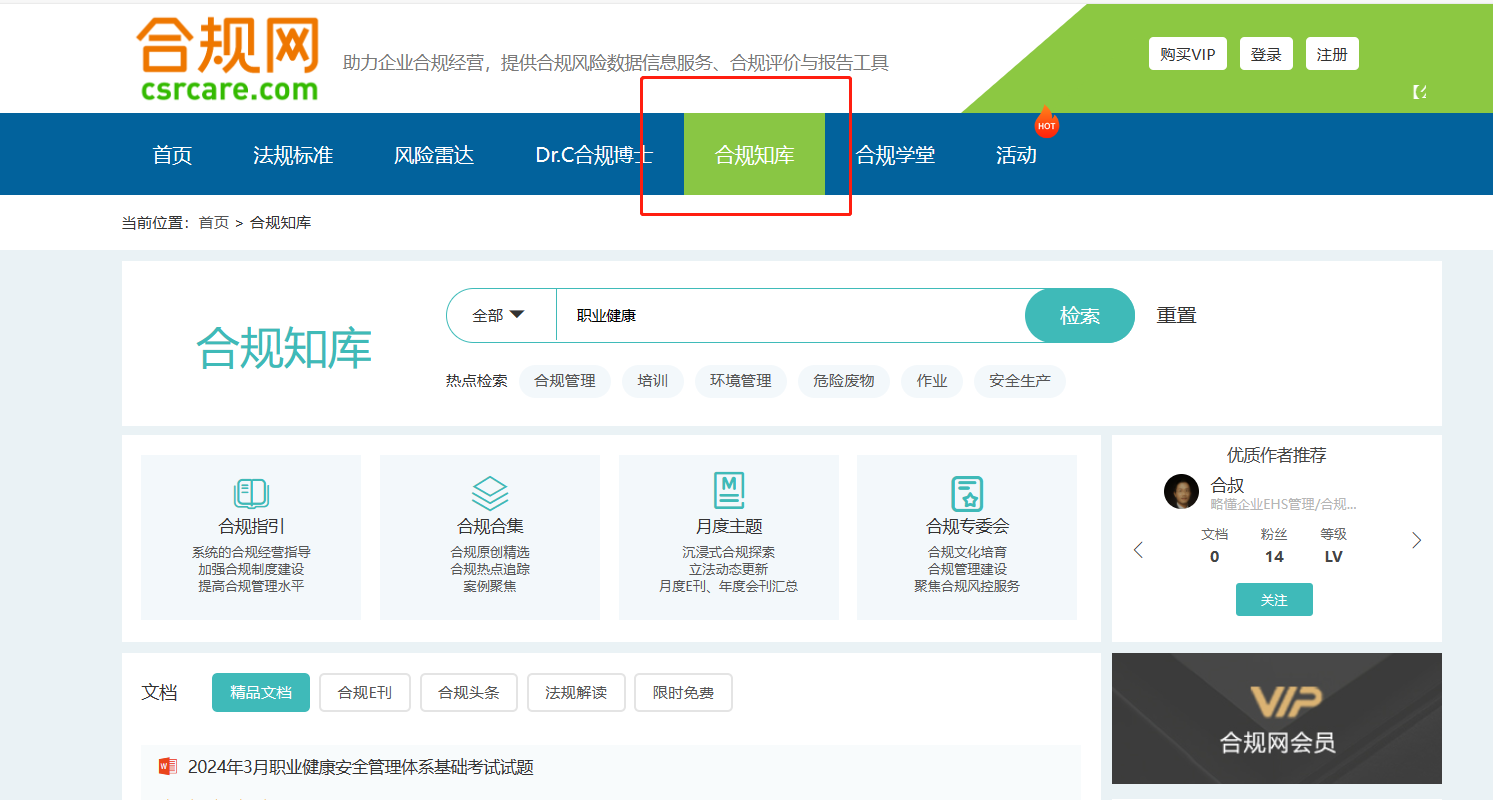Click the search field containing 职业健康
The height and width of the screenshot is (800, 1493).
tap(791, 315)
